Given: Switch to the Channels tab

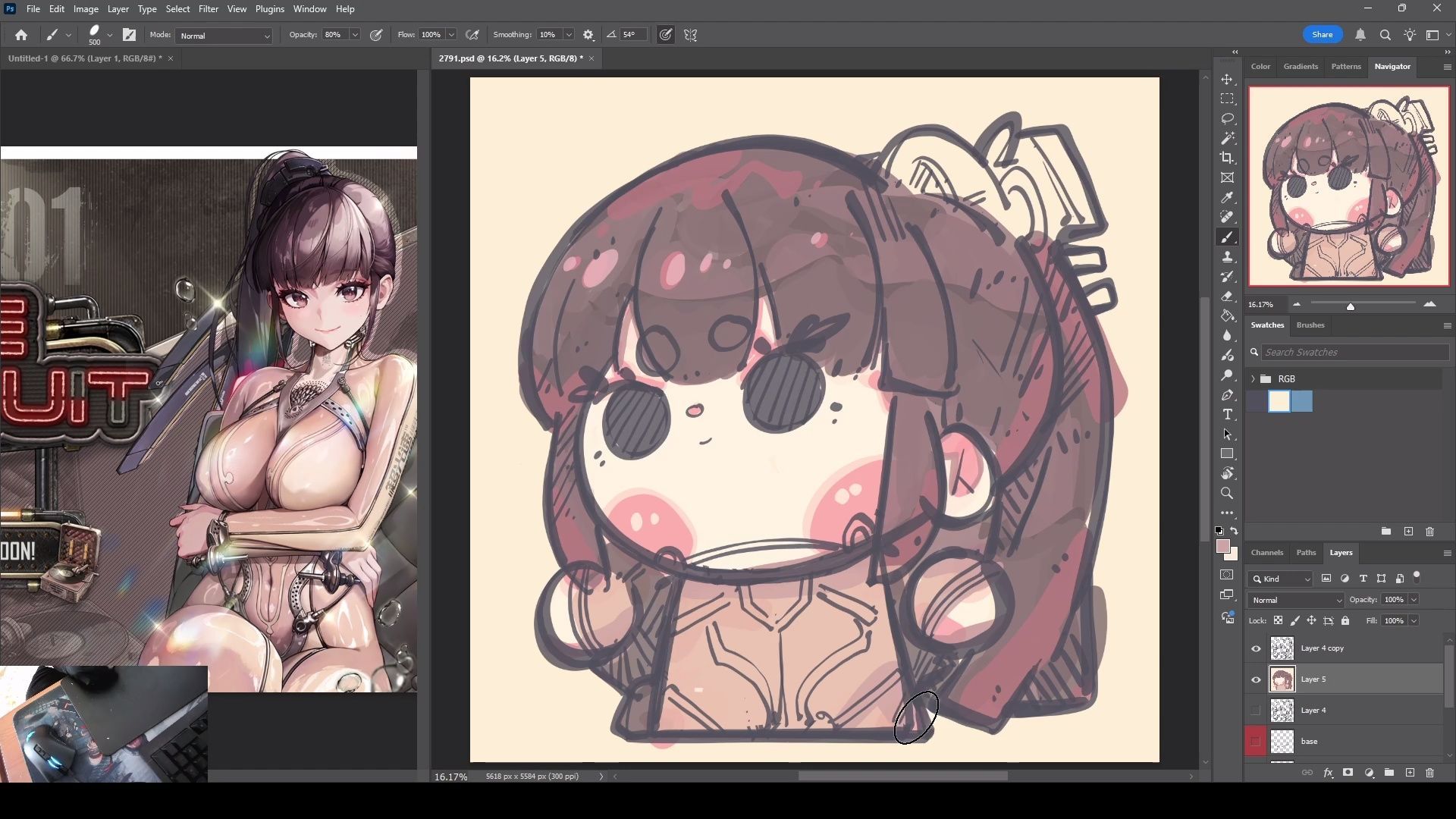Looking at the screenshot, I should point(1266,553).
